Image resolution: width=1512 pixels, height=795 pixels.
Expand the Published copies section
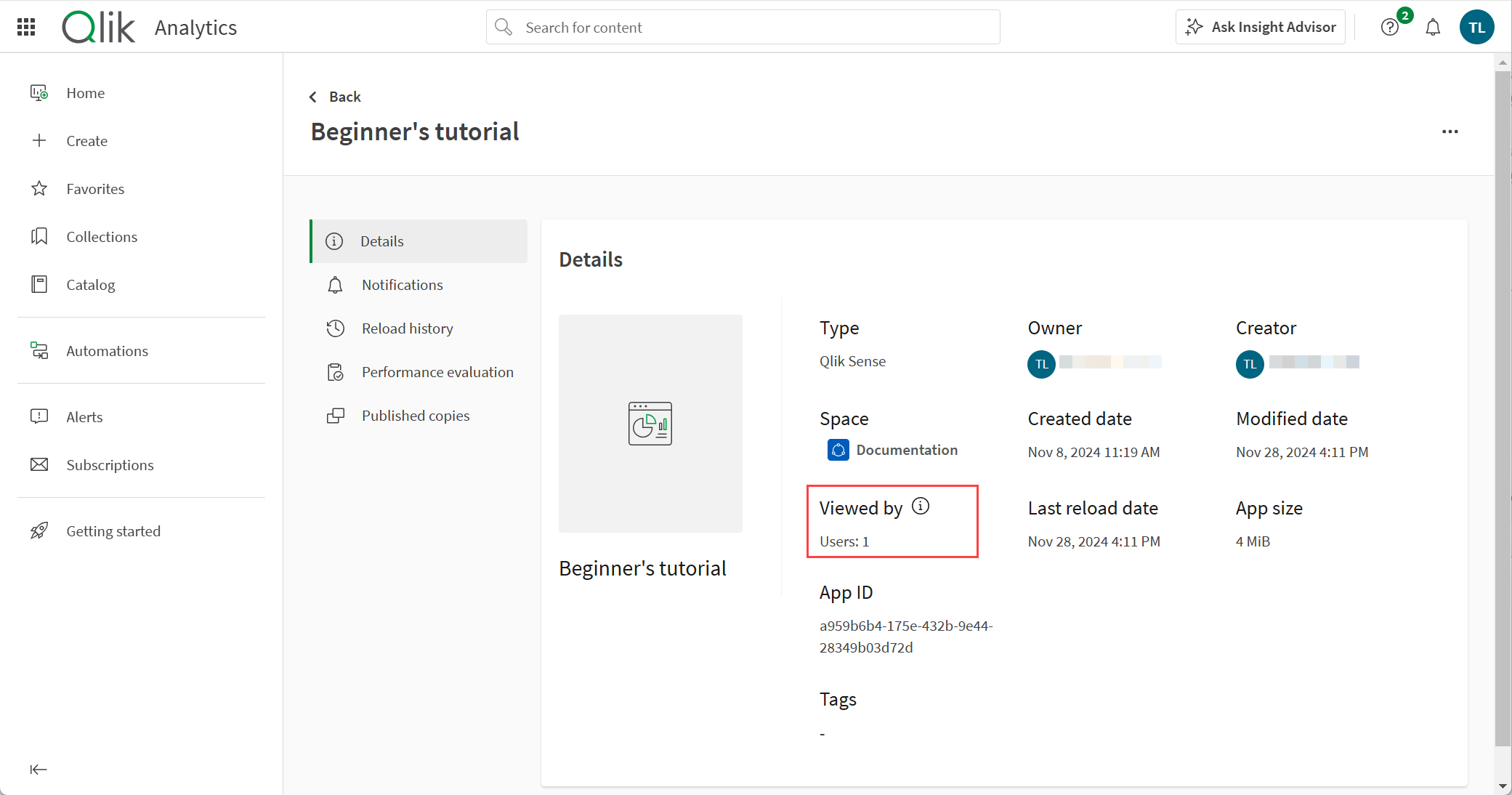click(415, 415)
